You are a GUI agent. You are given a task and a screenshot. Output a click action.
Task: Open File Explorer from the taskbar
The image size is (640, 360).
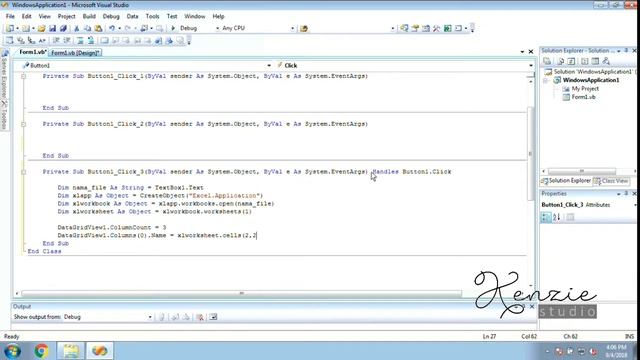(x=71, y=351)
